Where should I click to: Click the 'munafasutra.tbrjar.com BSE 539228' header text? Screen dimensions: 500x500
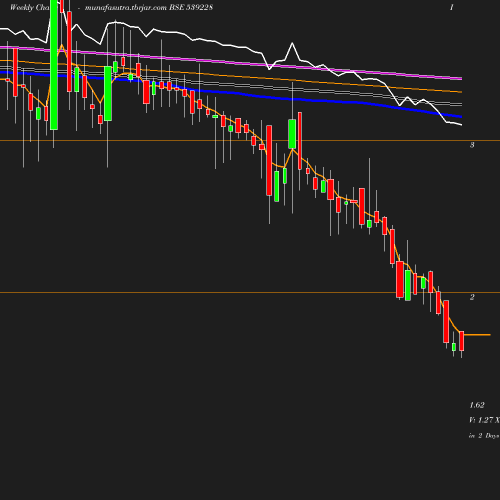pyautogui.click(x=149, y=7)
